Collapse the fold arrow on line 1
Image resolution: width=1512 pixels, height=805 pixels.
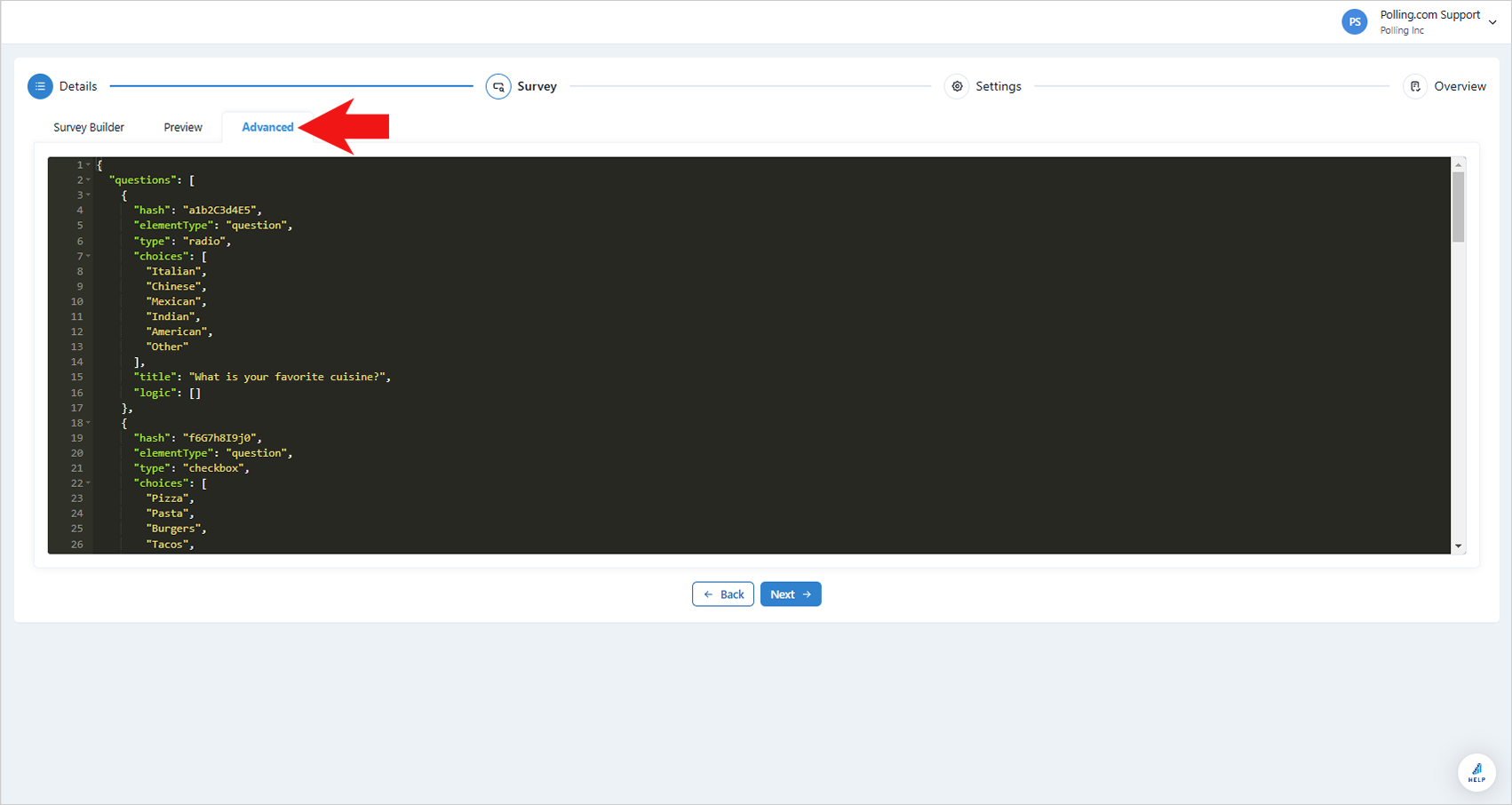click(88, 165)
